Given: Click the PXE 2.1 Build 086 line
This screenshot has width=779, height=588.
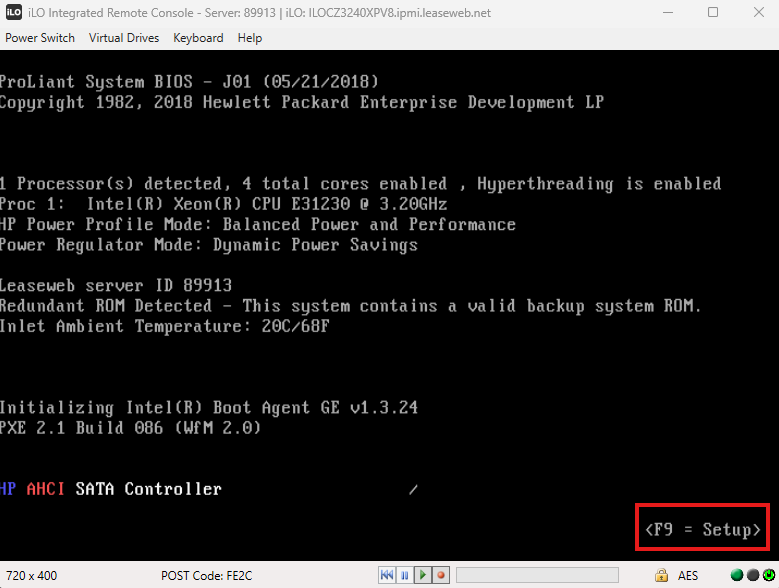Looking at the screenshot, I should 130,428.
